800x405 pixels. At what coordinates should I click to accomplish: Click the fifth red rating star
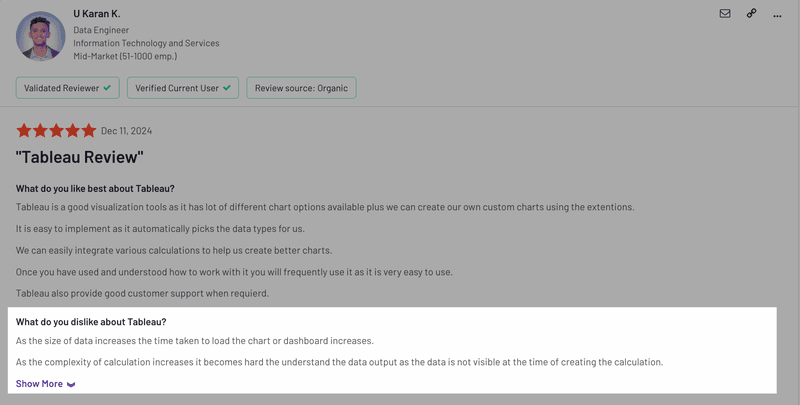tap(89, 131)
